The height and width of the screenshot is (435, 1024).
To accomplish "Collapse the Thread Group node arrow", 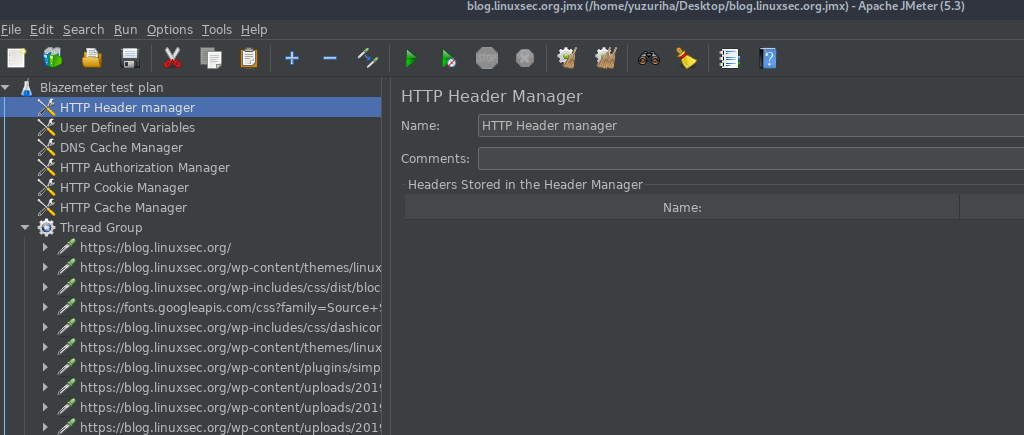I will point(25,227).
